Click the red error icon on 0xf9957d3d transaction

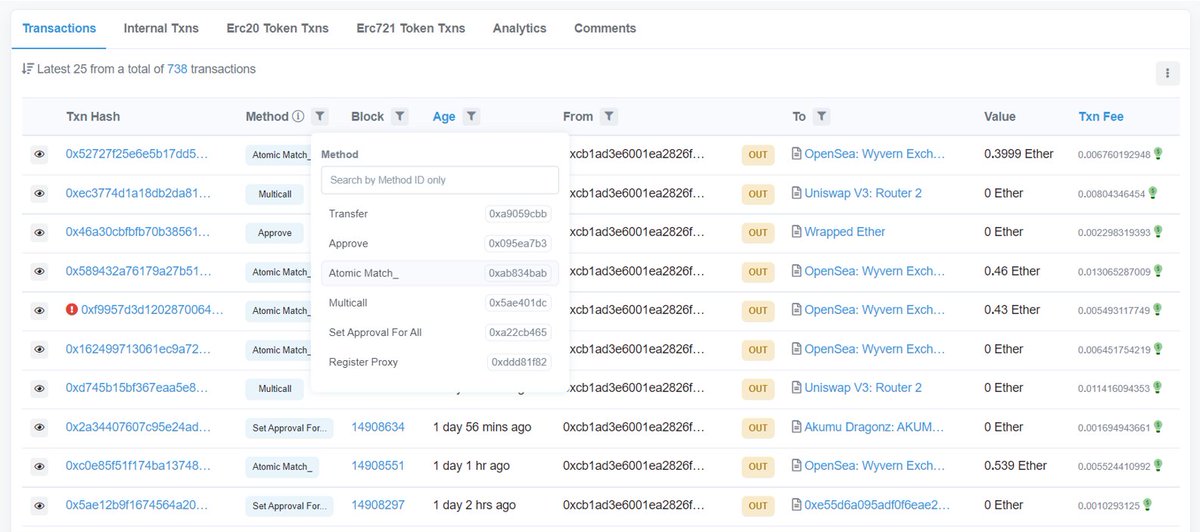click(x=71, y=310)
